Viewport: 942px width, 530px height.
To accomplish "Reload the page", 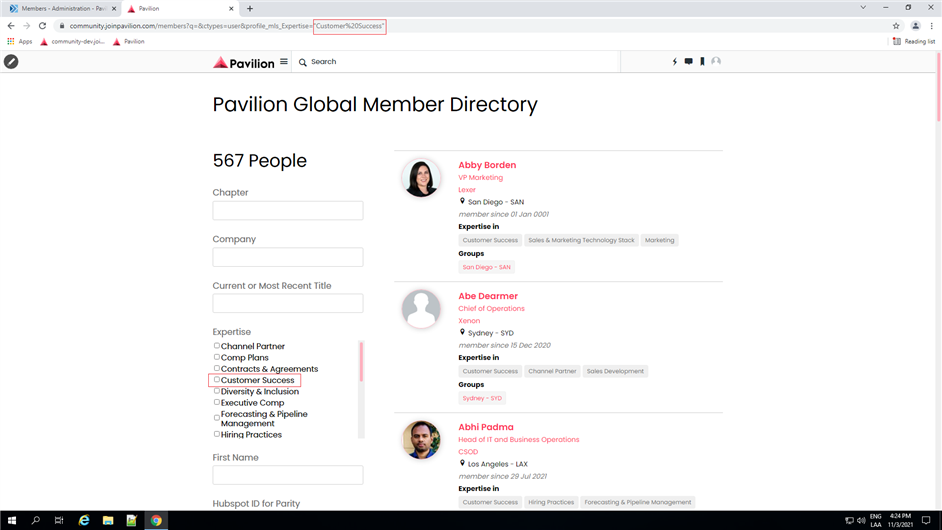I will 42,26.
